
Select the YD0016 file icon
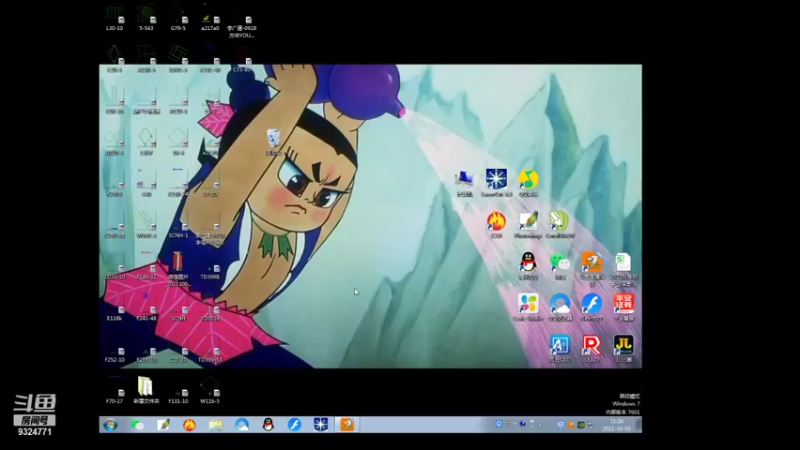click(210, 308)
